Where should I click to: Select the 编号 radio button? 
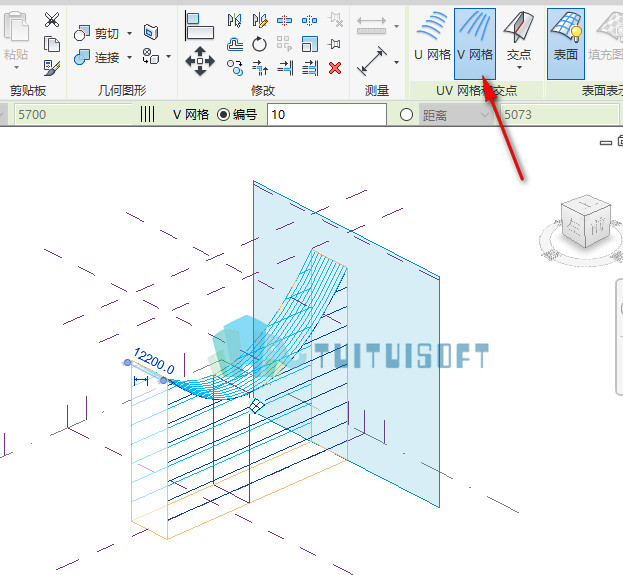coord(223,115)
